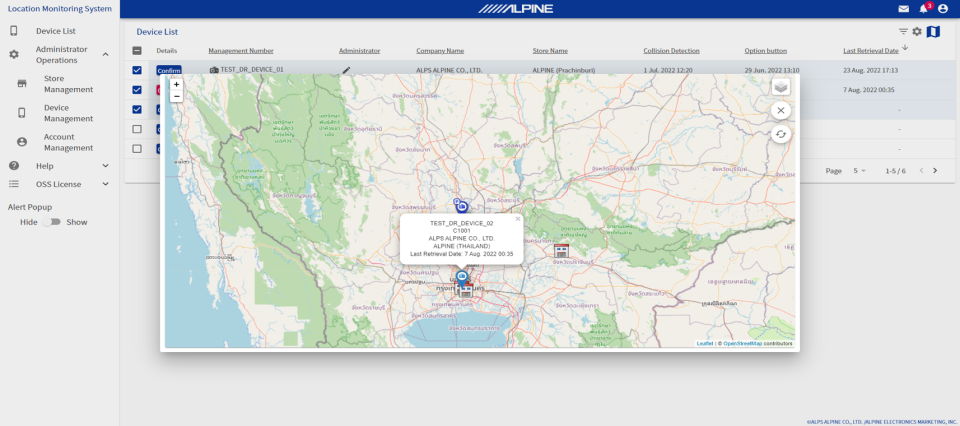The height and width of the screenshot is (426, 960).
Task: Toggle the Alert Popup switch
Action: pos(51,222)
